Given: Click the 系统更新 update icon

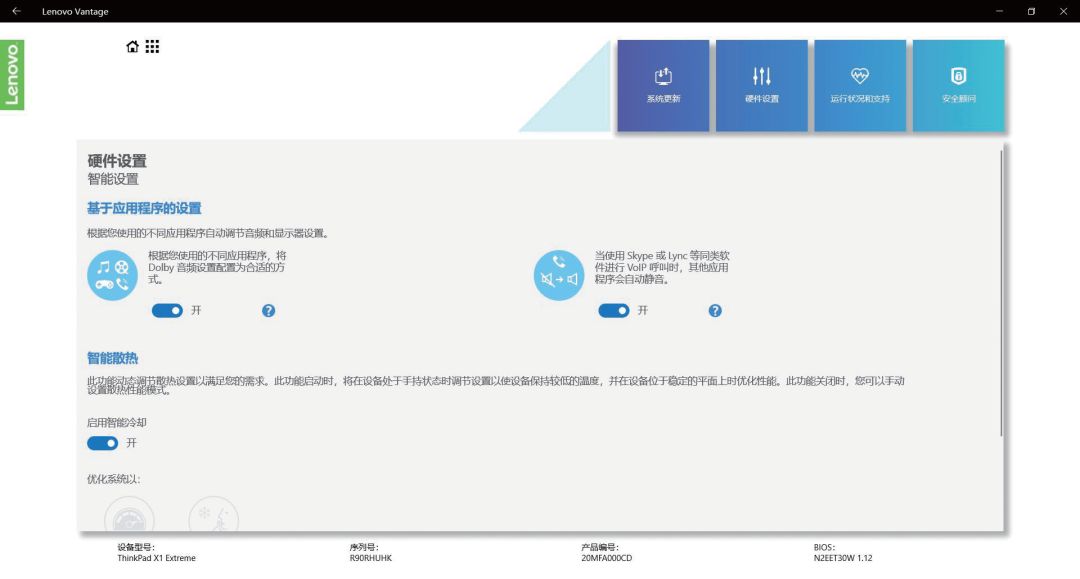Looking at the screenshot, I should click(x=662, y=74).
